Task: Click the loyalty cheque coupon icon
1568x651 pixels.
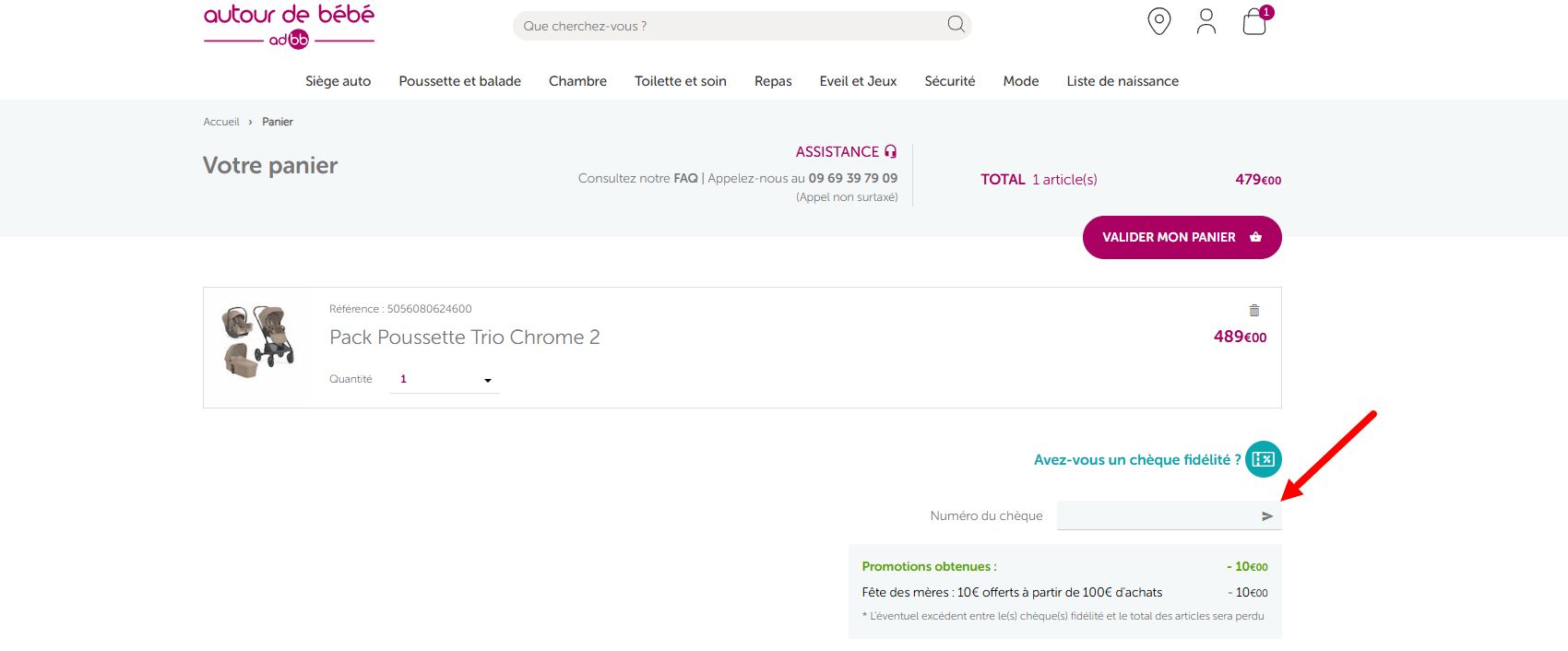Action: 1264,459
